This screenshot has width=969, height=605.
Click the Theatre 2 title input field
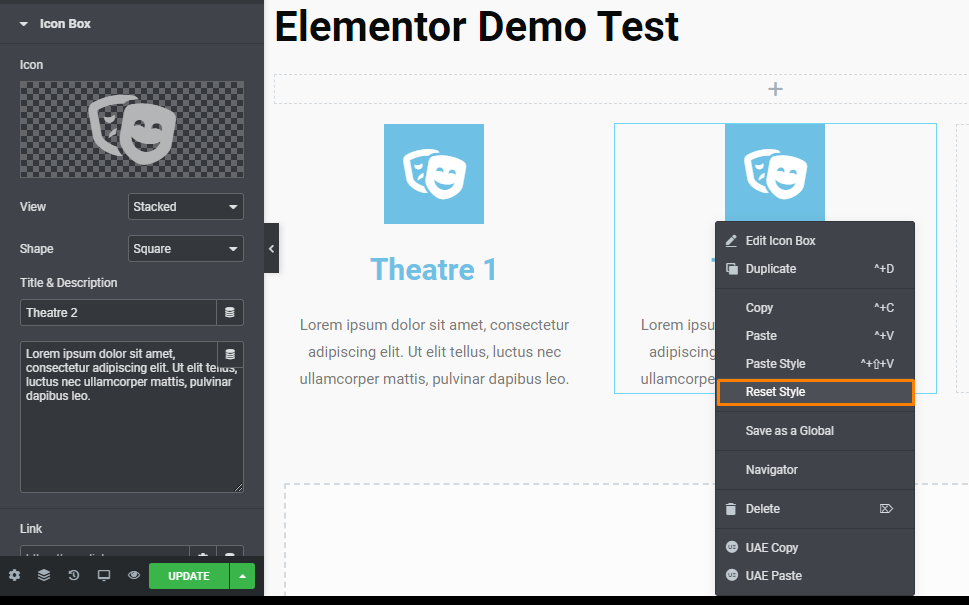(x=118, y=313)
